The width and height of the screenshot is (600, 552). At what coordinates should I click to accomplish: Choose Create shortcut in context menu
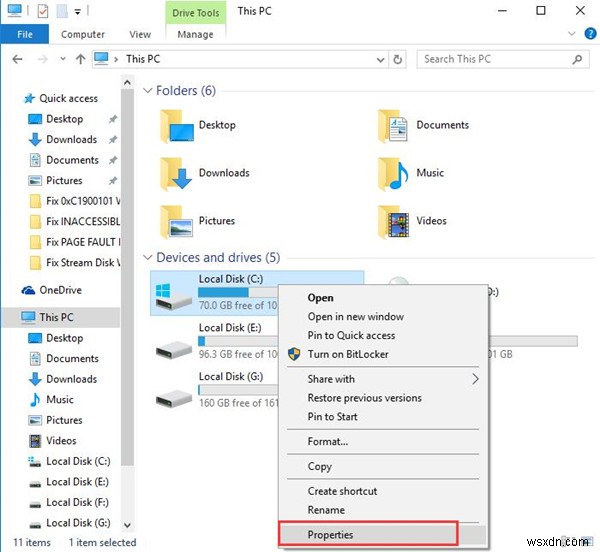click(383, 491)
